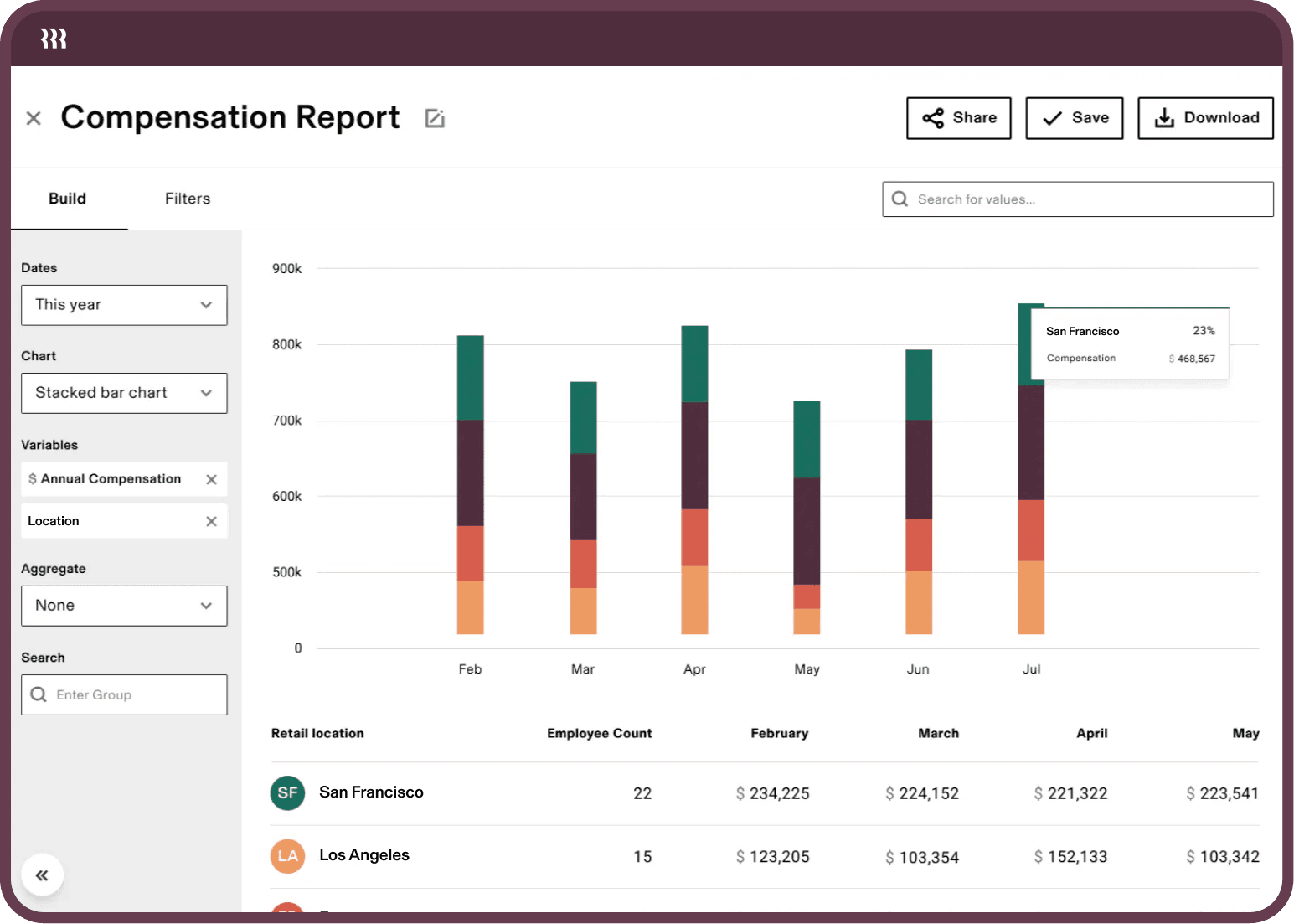This screenshot has width=1294, height=924.
Task: Collapse the sidebar with double-chevron icon
Action: [42, 875]
